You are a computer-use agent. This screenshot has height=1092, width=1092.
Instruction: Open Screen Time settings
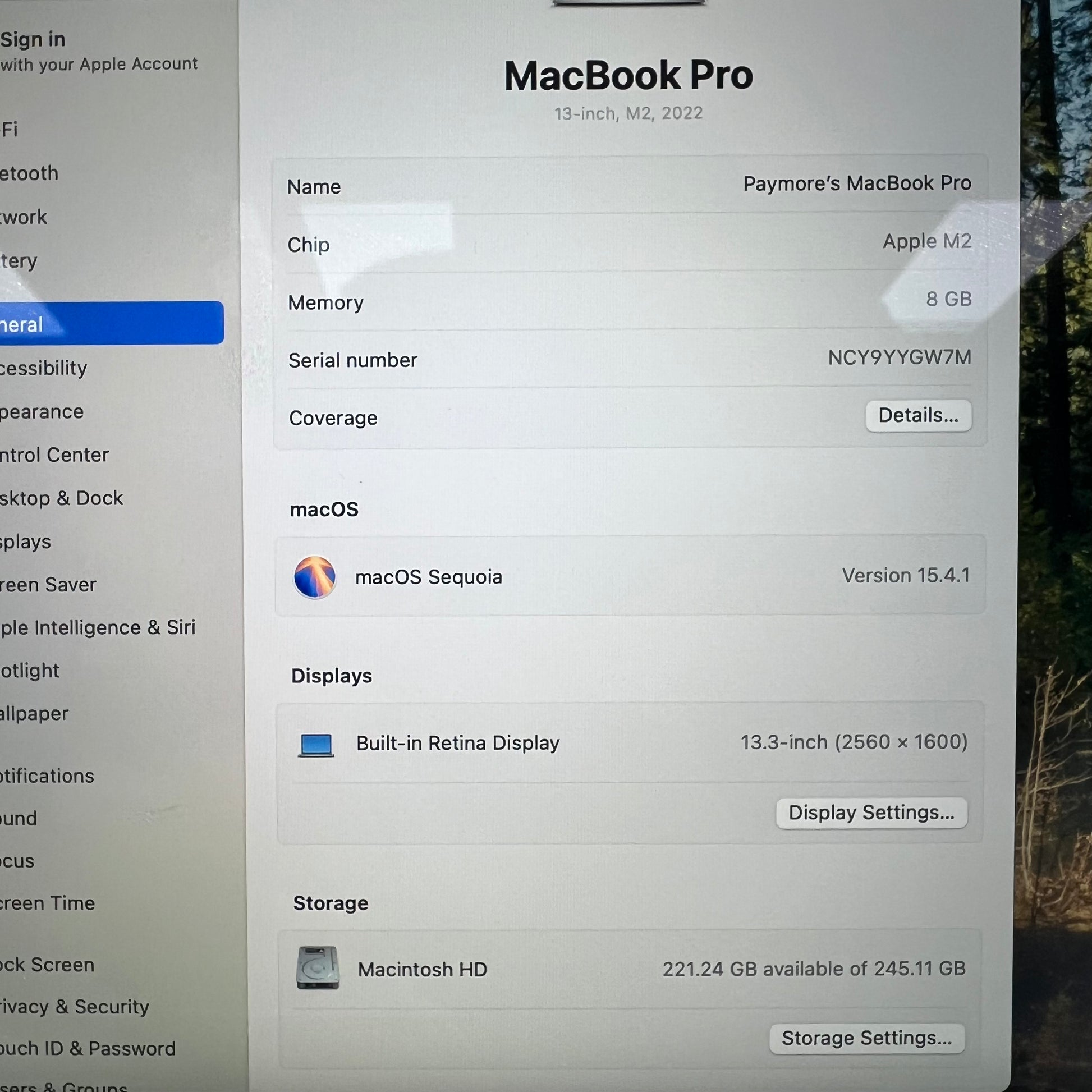click(48, 903)
